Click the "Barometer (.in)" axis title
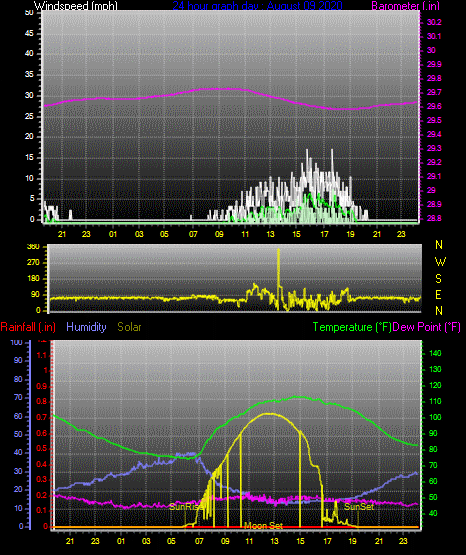The height and width of the screenshot is (555, 466). (405, 6)
